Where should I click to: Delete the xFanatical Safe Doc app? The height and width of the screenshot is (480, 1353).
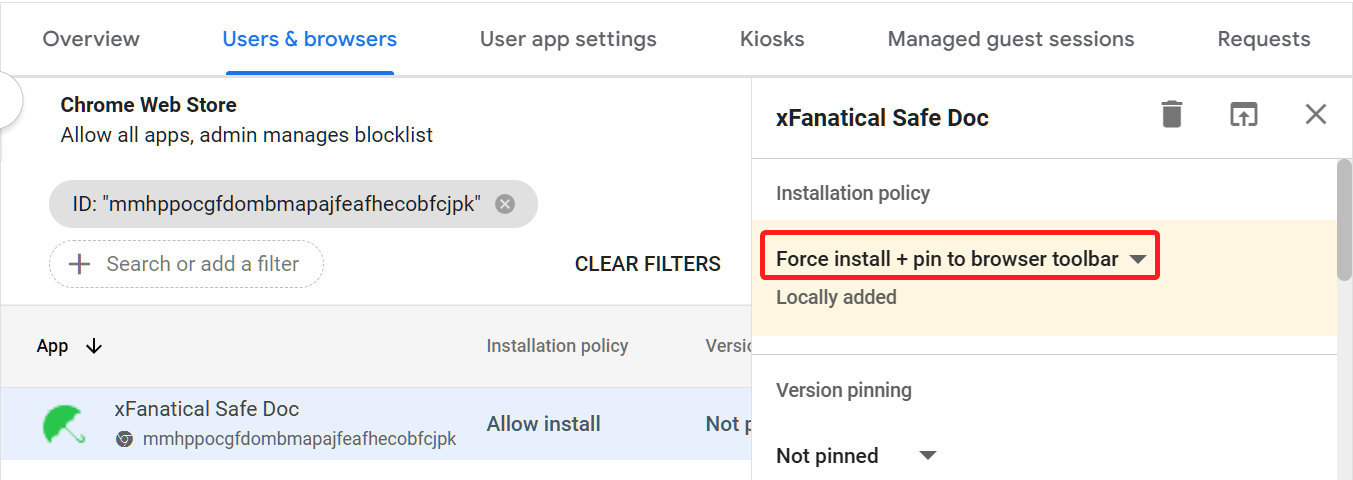(x=1172, y=114)
